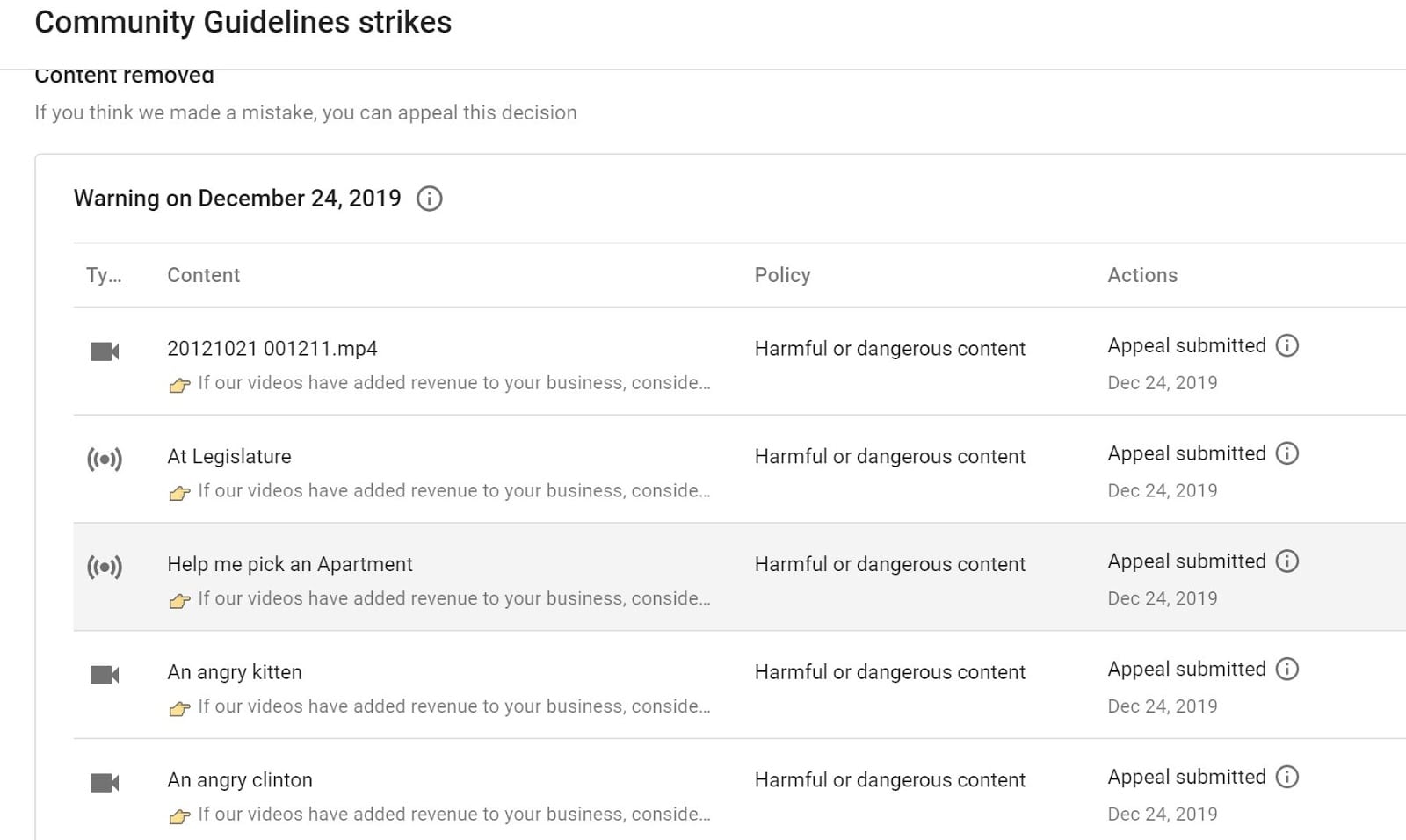Screen dimensions: 1406x840
Task: Select Help me pick an Apartment title
Action: point(290,565)
